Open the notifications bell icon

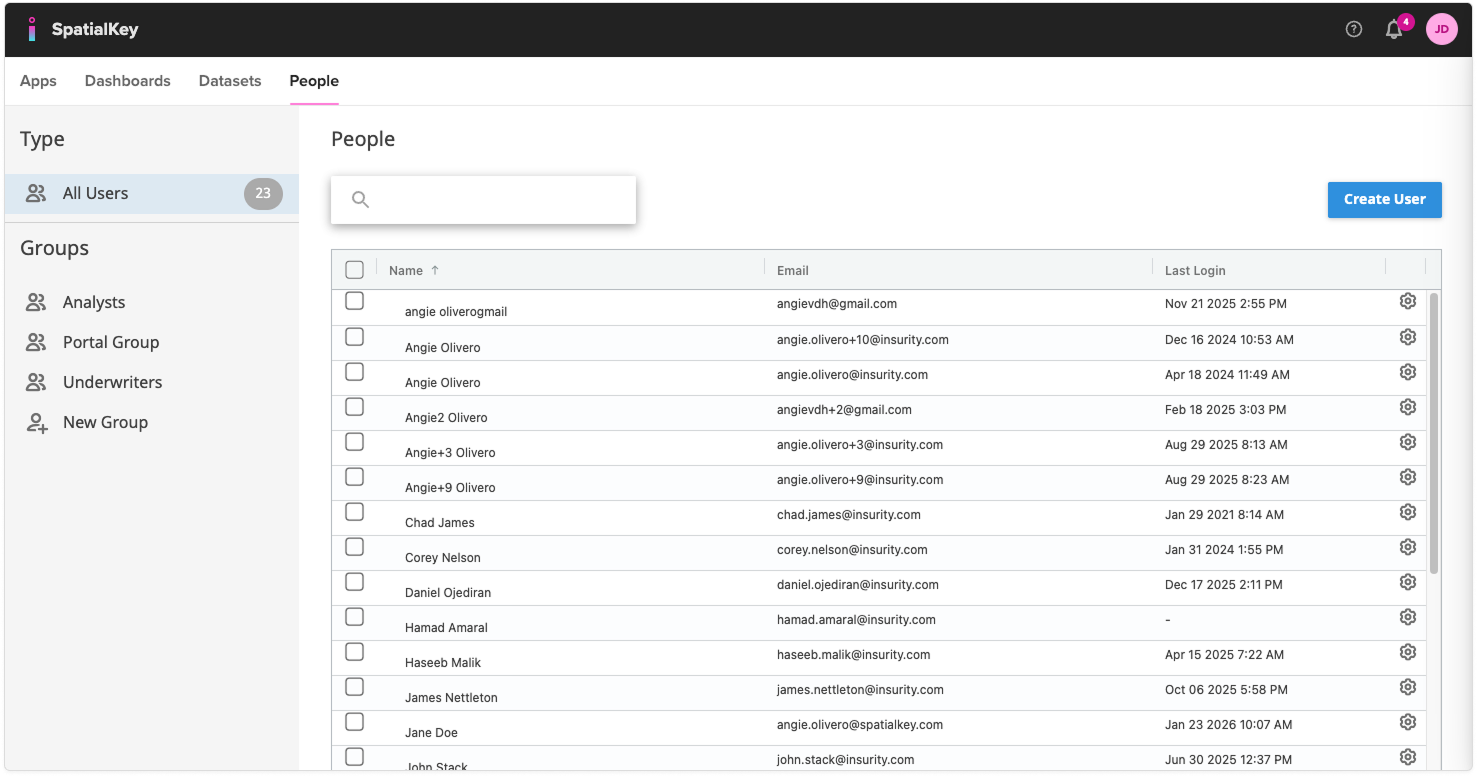pos(1393,30)
